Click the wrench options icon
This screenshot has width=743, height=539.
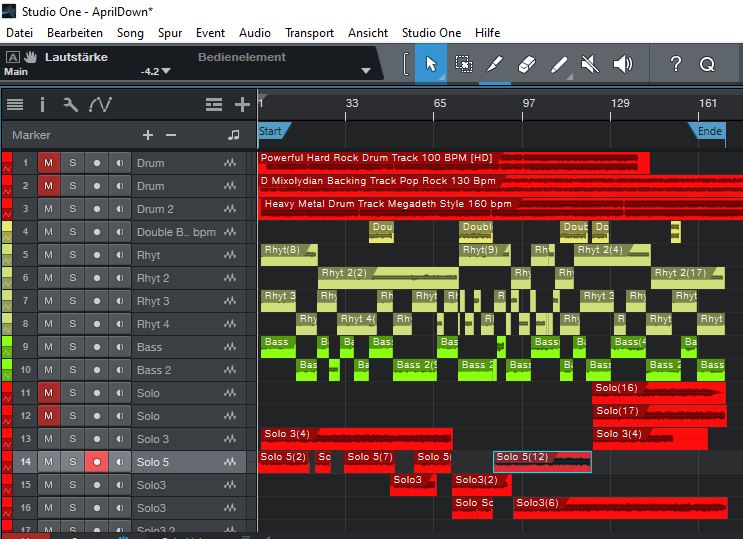71,104
